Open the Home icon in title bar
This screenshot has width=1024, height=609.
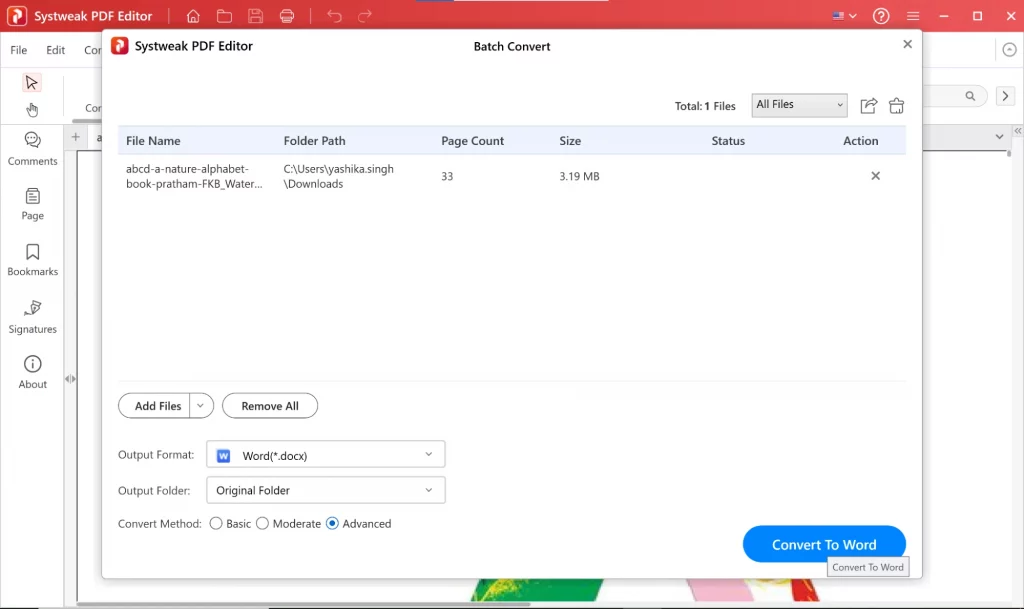point(193,16)
